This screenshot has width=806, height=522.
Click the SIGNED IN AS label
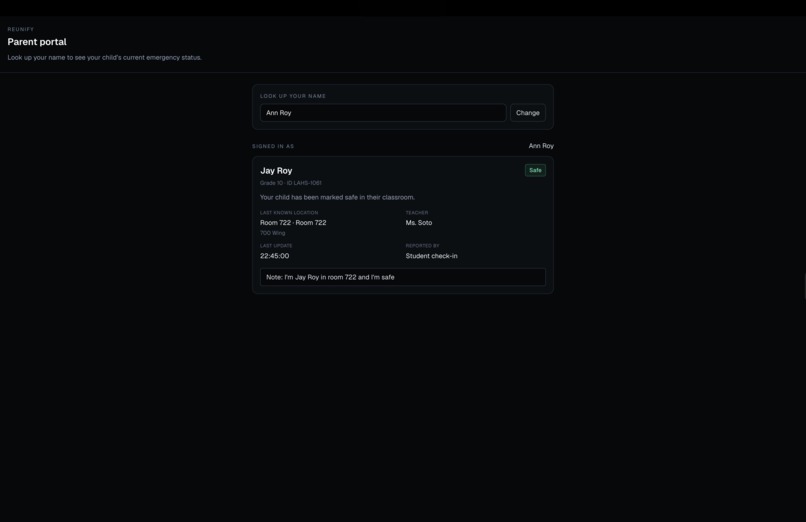(273, 146)
